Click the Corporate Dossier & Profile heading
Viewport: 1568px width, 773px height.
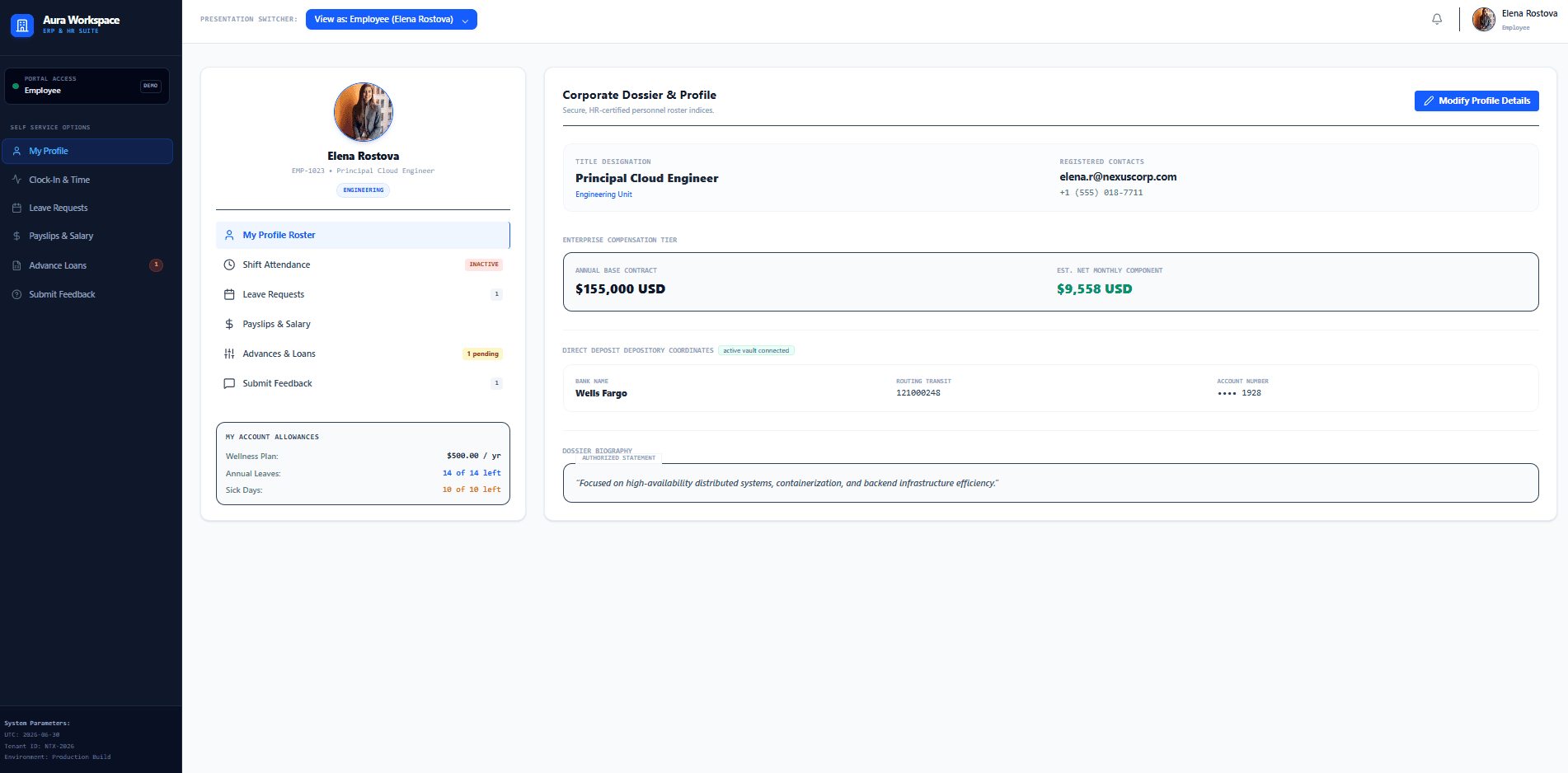pos(639,96)
